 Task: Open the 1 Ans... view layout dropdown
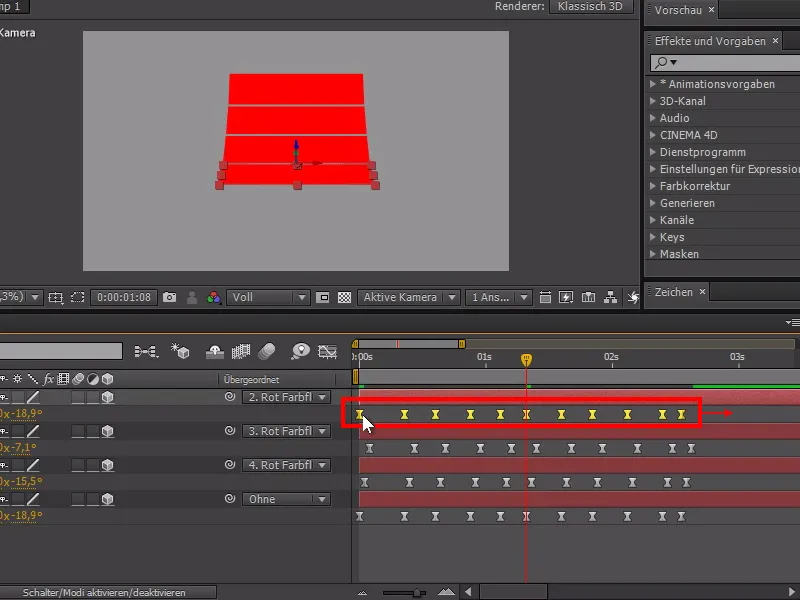pyautogui.click(x=499, y=297)
